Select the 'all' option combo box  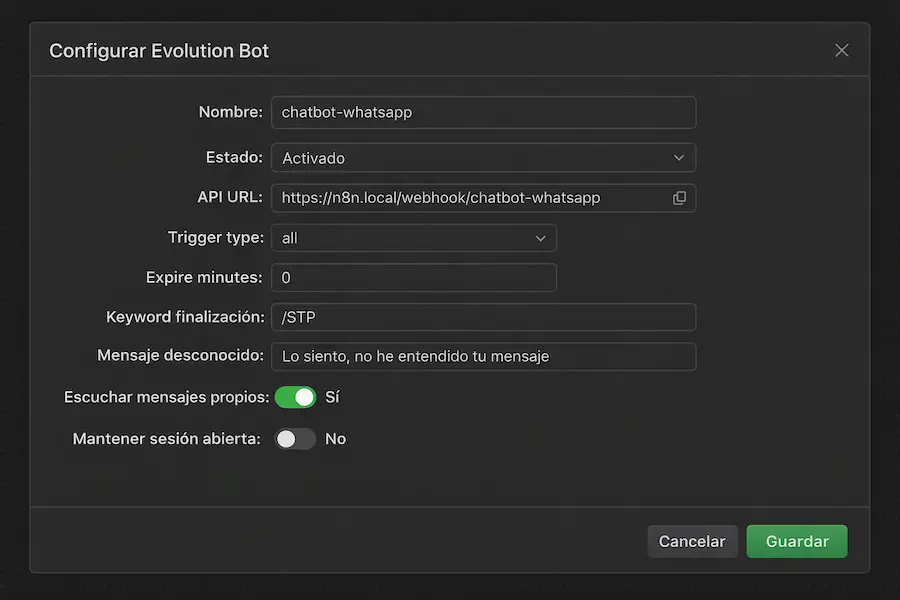413,238
